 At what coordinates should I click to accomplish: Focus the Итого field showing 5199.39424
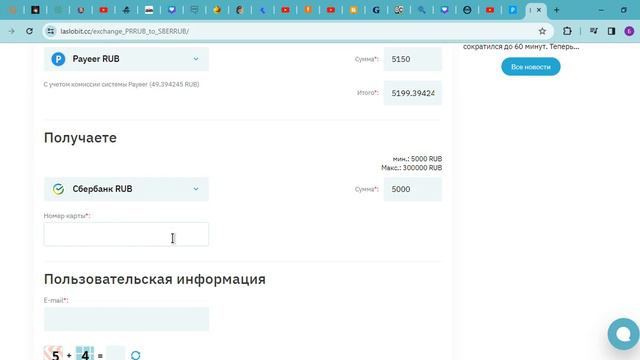coord(413,93)
